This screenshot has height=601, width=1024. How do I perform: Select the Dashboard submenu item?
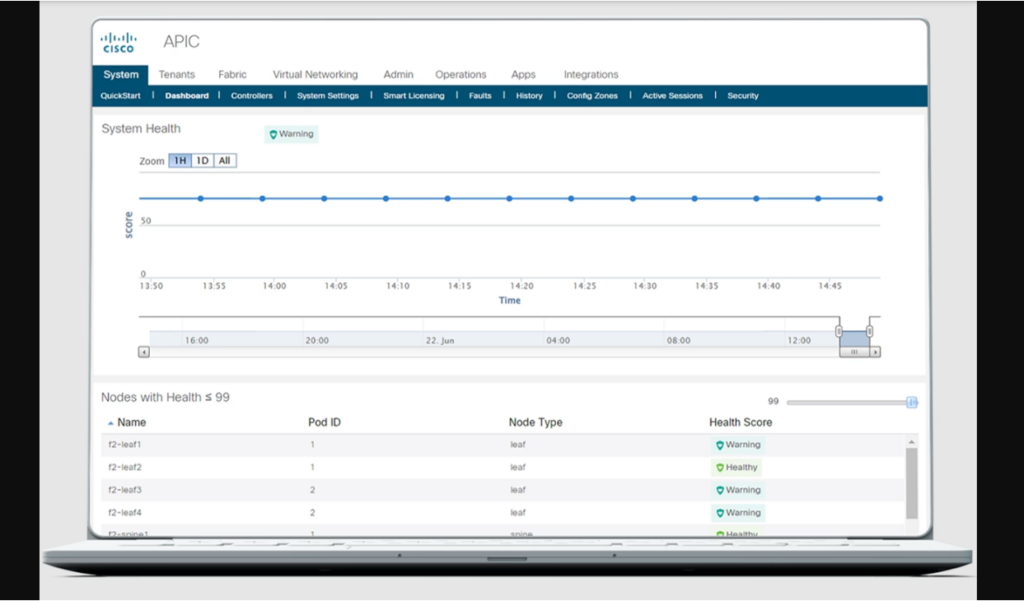[x=187, y=95]
